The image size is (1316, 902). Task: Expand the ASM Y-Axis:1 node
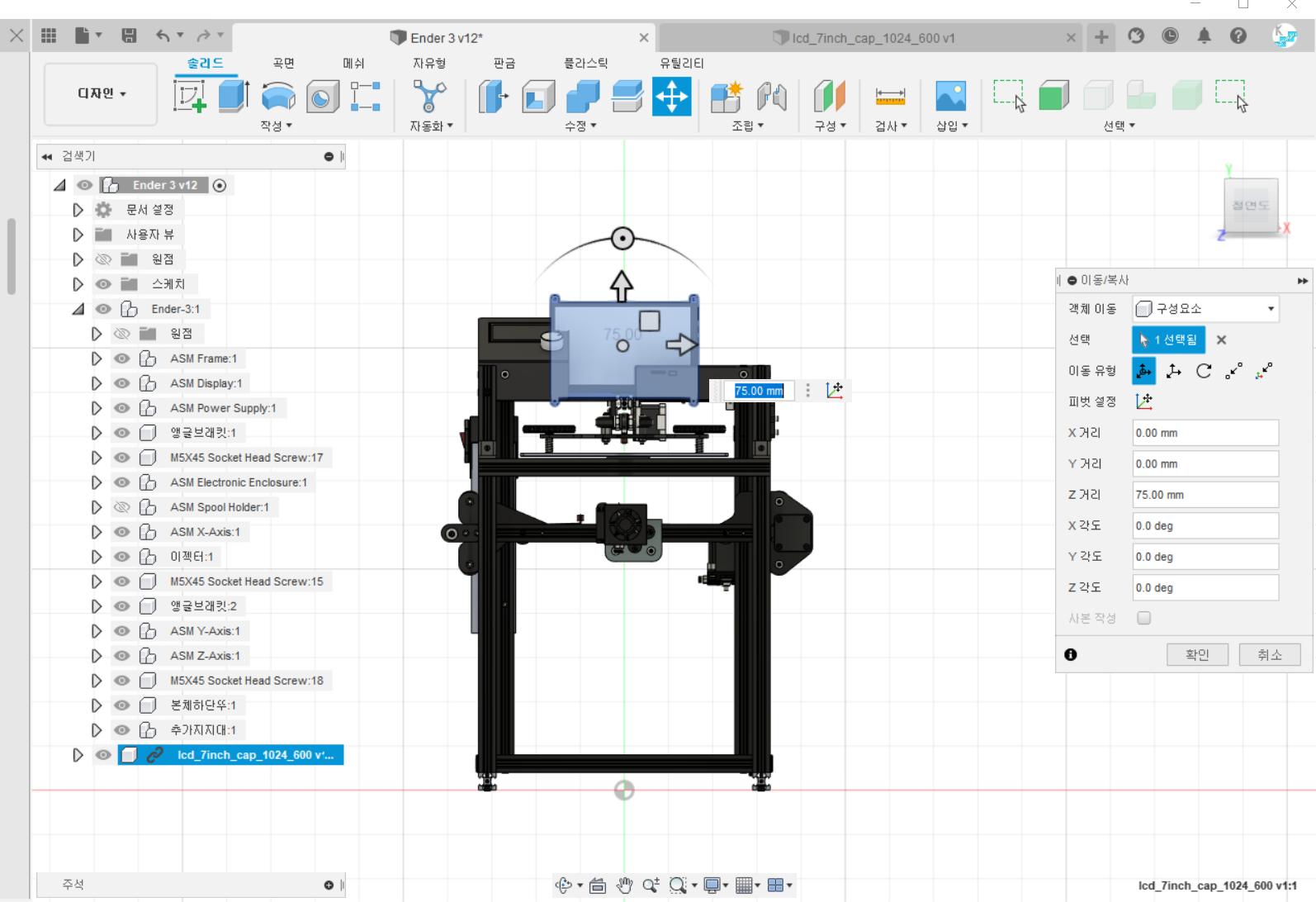pyautogui.click(x=97, y=631)
